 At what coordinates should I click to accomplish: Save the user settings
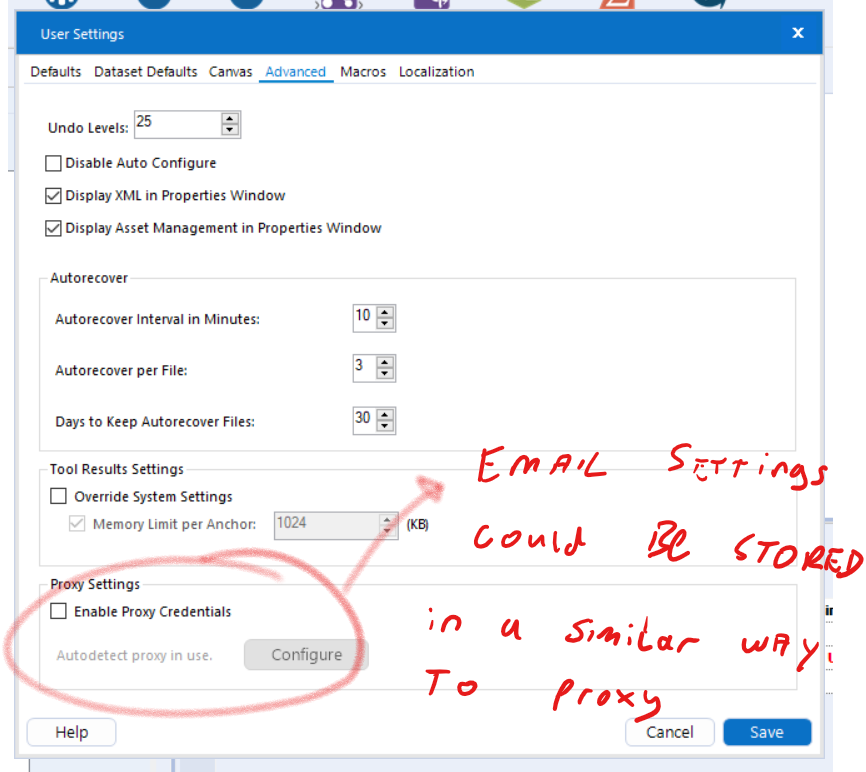click(x=767, y=732)
